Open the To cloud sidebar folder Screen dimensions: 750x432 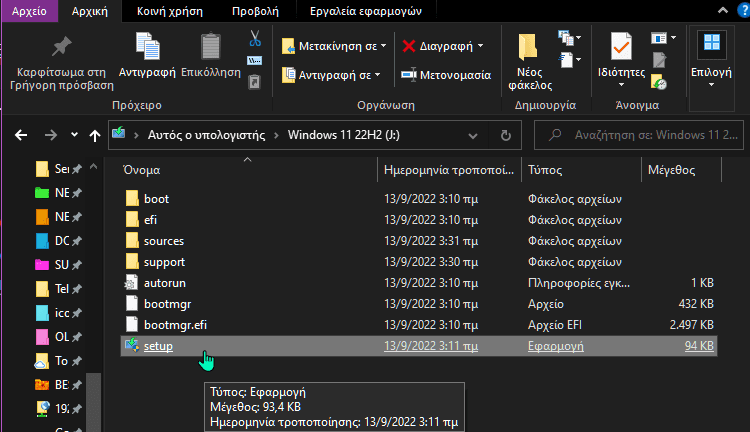click(58, 361)
